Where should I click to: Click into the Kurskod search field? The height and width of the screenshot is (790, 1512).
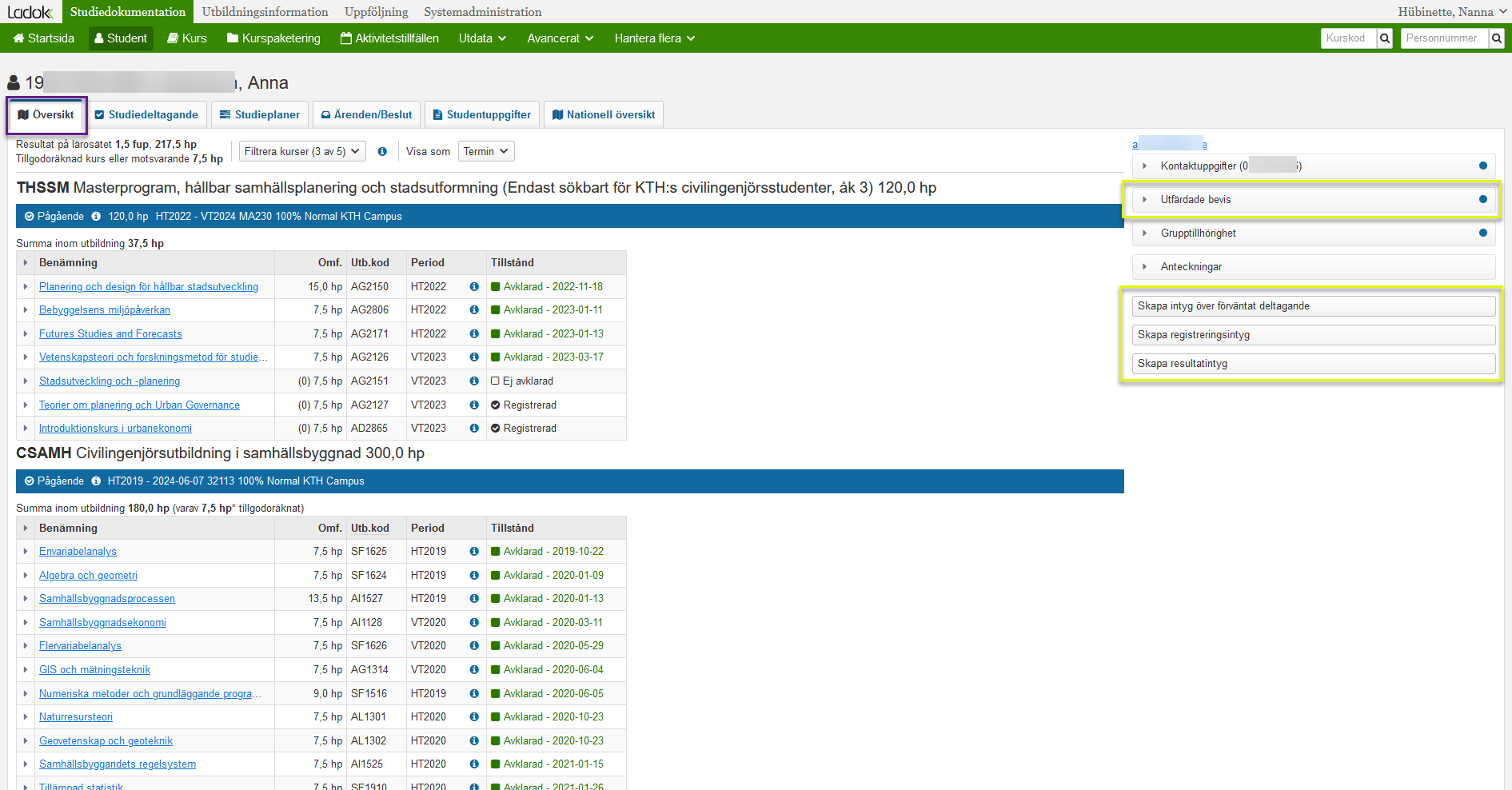(1349, 38)
